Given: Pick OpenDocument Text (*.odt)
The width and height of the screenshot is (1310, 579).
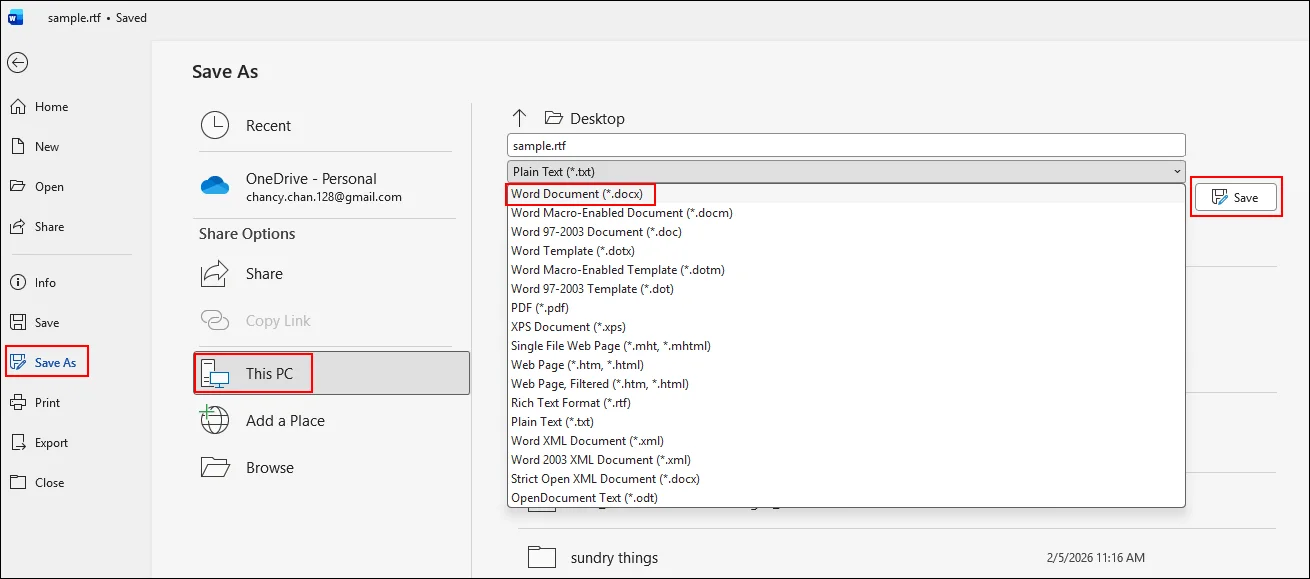Looking at the screenshot, I should (846, 498).
